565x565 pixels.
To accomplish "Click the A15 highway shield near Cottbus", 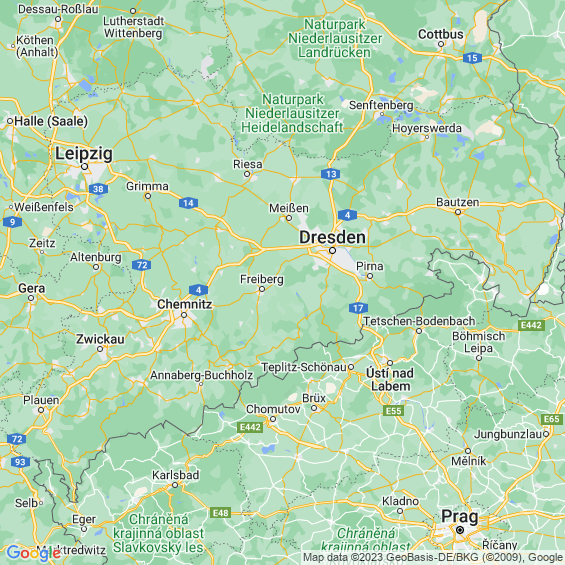I will (x=472, y=58).
